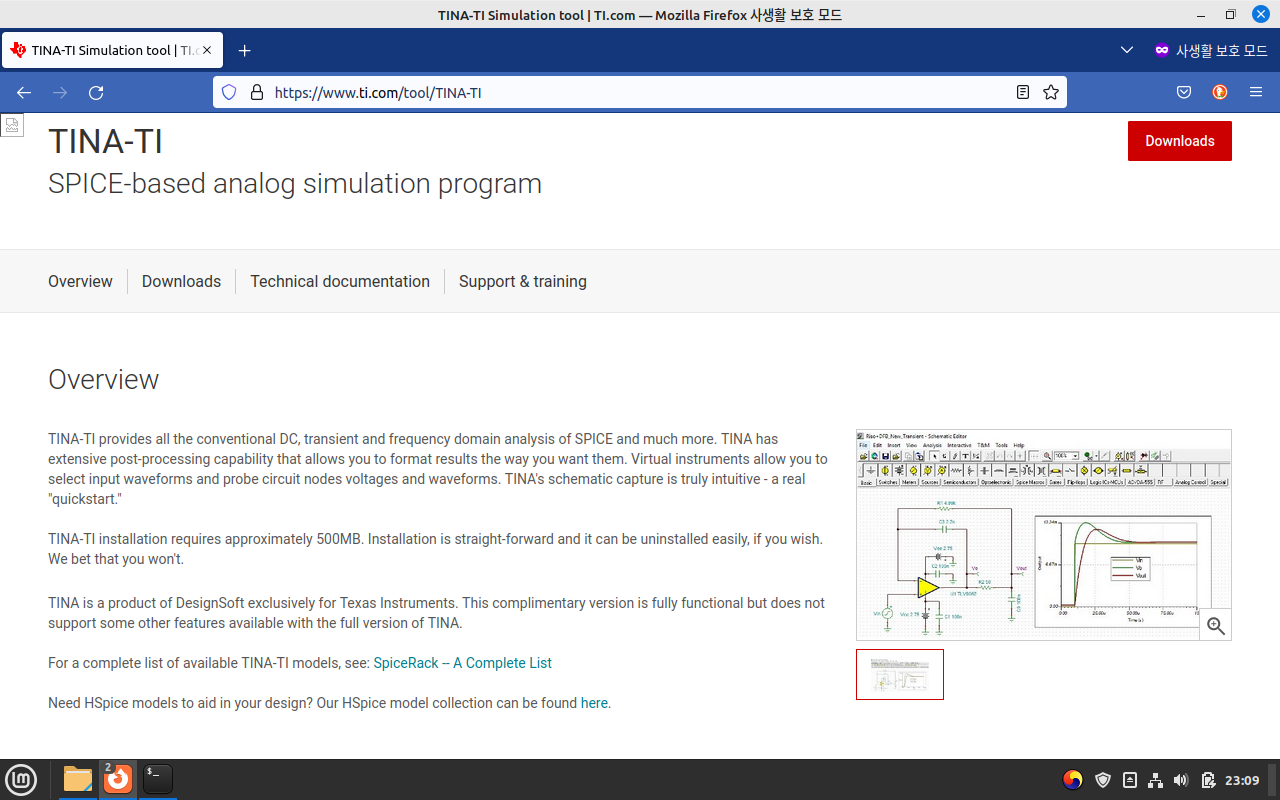This screenshot has width=1280, height=800.
Task: Switch to Firefox in the taskbar
Action: click(118, 779)
